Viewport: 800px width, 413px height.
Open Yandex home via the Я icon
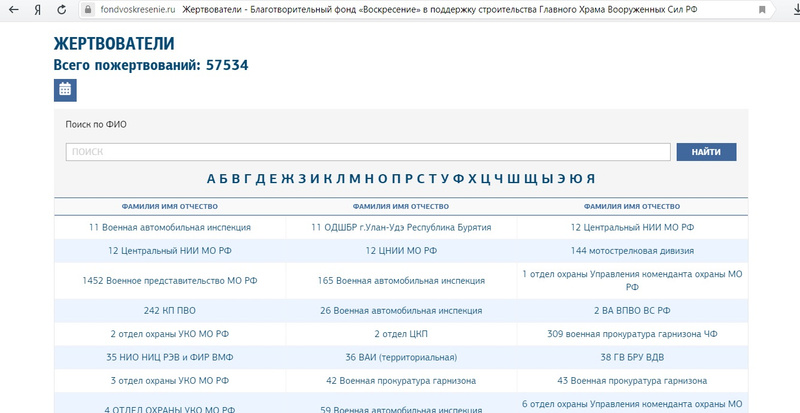pos(38,9)
